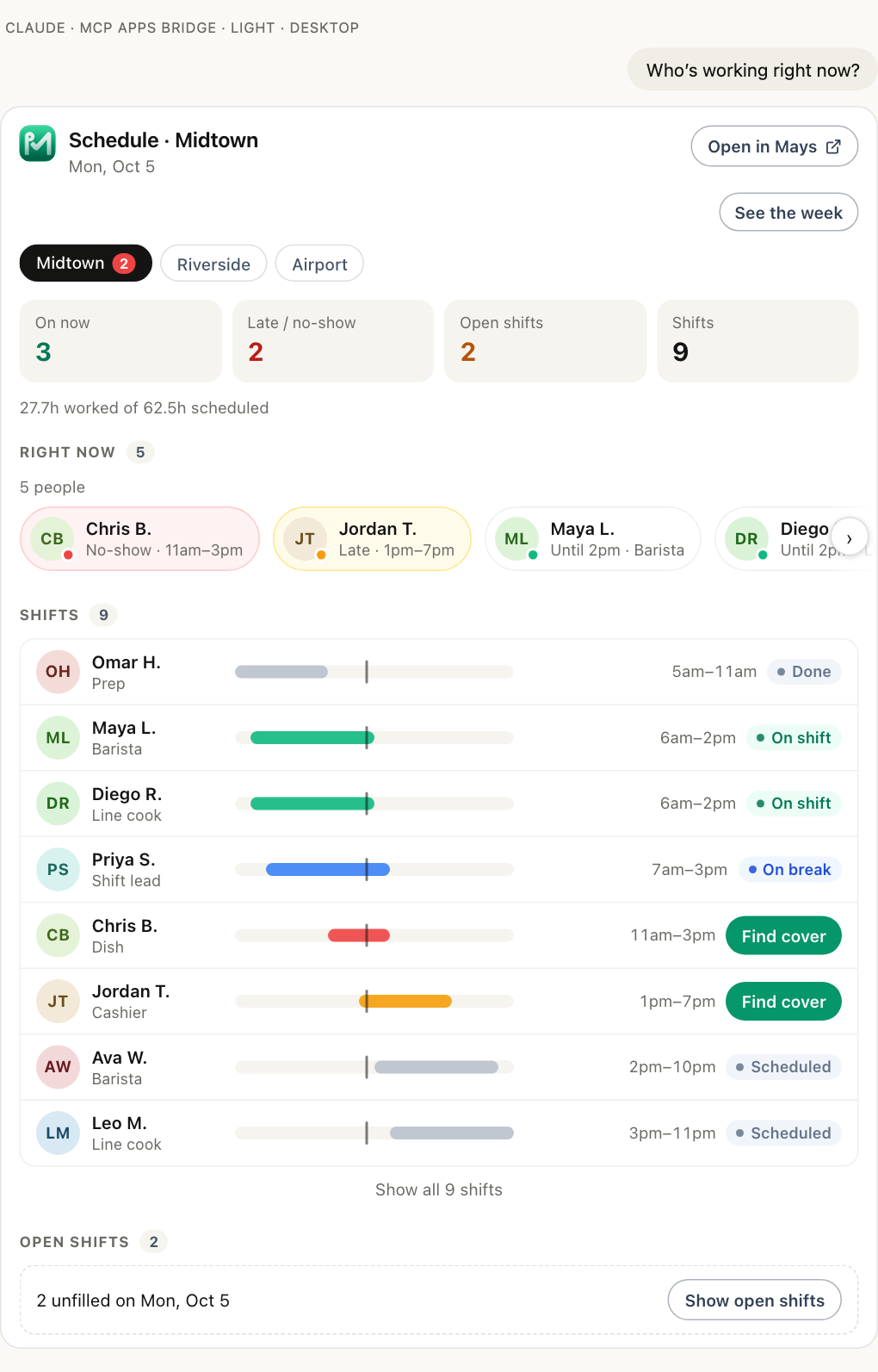Click the external link icon in Open in Mays
878x1372 pixels.
[x=833, y=146]
